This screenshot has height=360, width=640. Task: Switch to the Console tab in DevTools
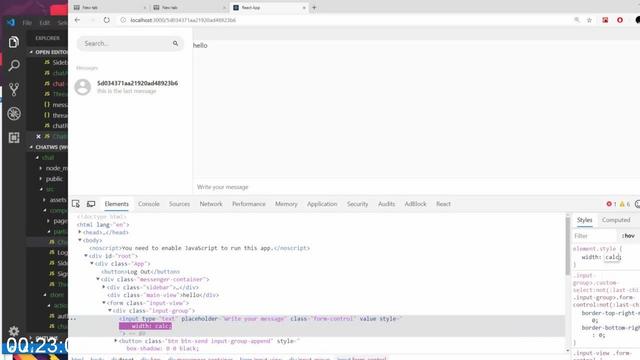pyautogui.click(x=149, y=204)
